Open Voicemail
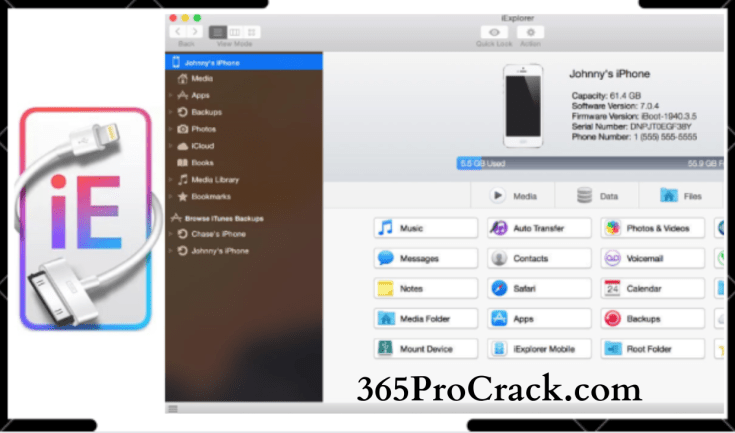Image resolution: width=735 pixels, height=433 pixels. (653, 258)
